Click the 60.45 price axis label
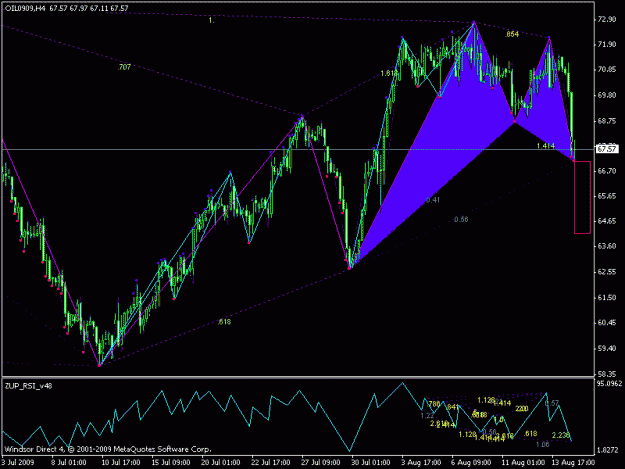Viewport: 625px width, 469px height. tap(607, 323)
